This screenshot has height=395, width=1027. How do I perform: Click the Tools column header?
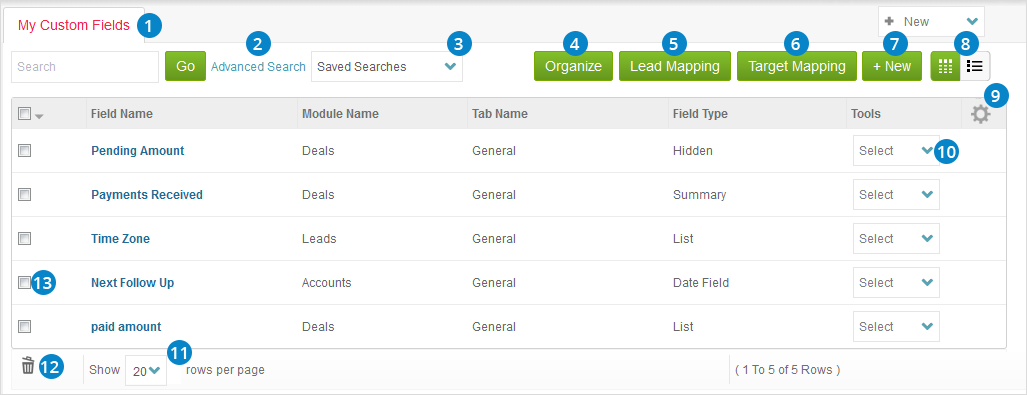tap(865, 114)
